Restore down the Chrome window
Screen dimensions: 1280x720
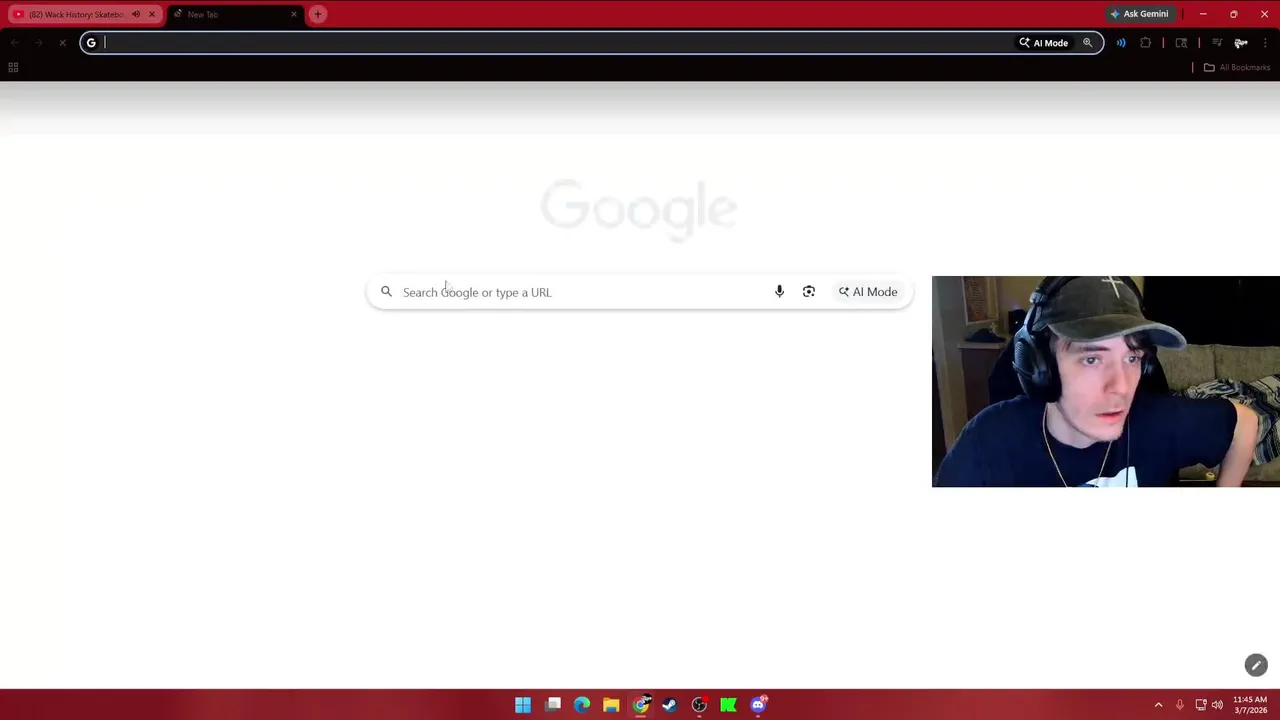pyautogui.click(x=1234, y=14)
